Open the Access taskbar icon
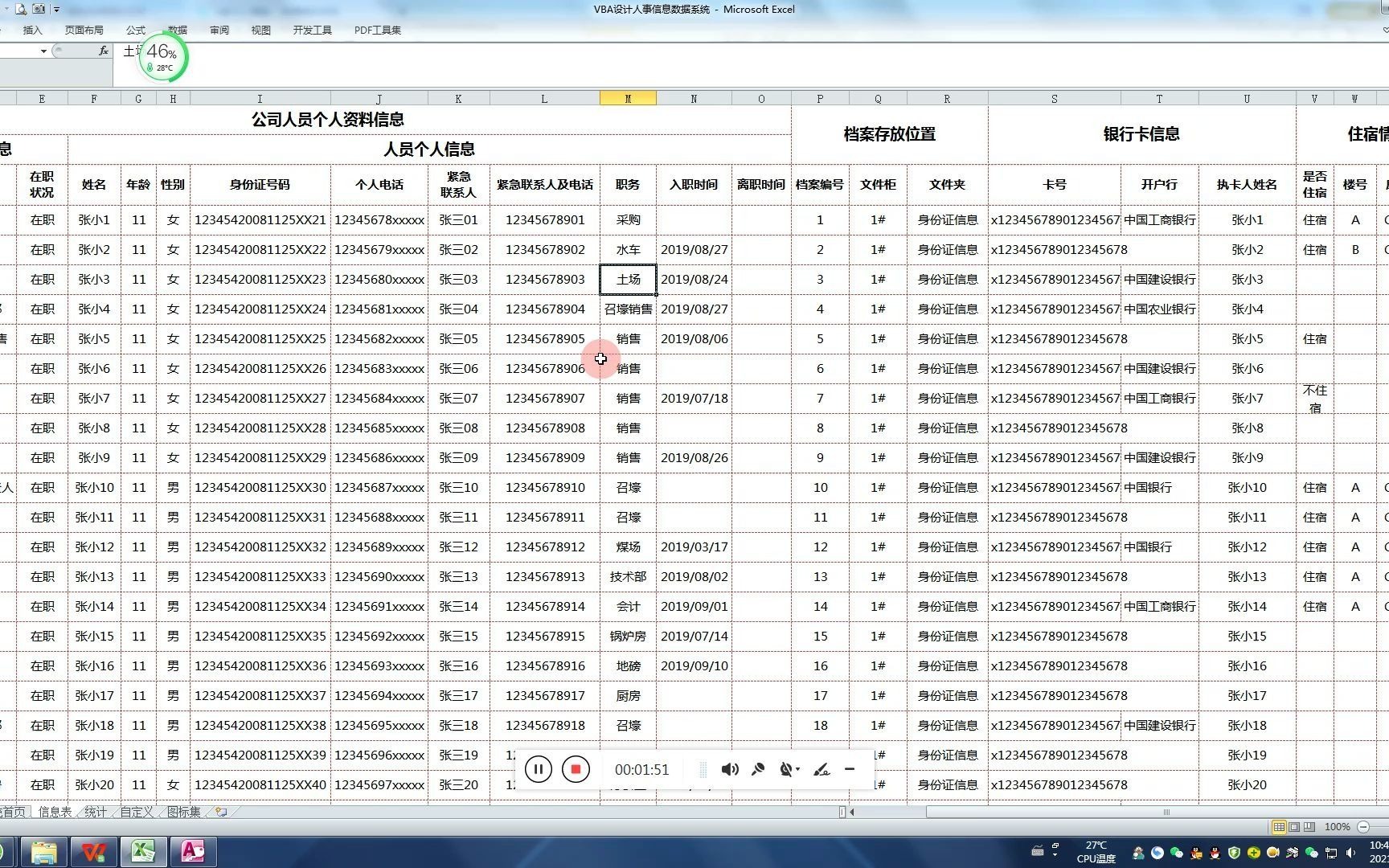This screenshot has height=868, width=1389. click(193, 852)
